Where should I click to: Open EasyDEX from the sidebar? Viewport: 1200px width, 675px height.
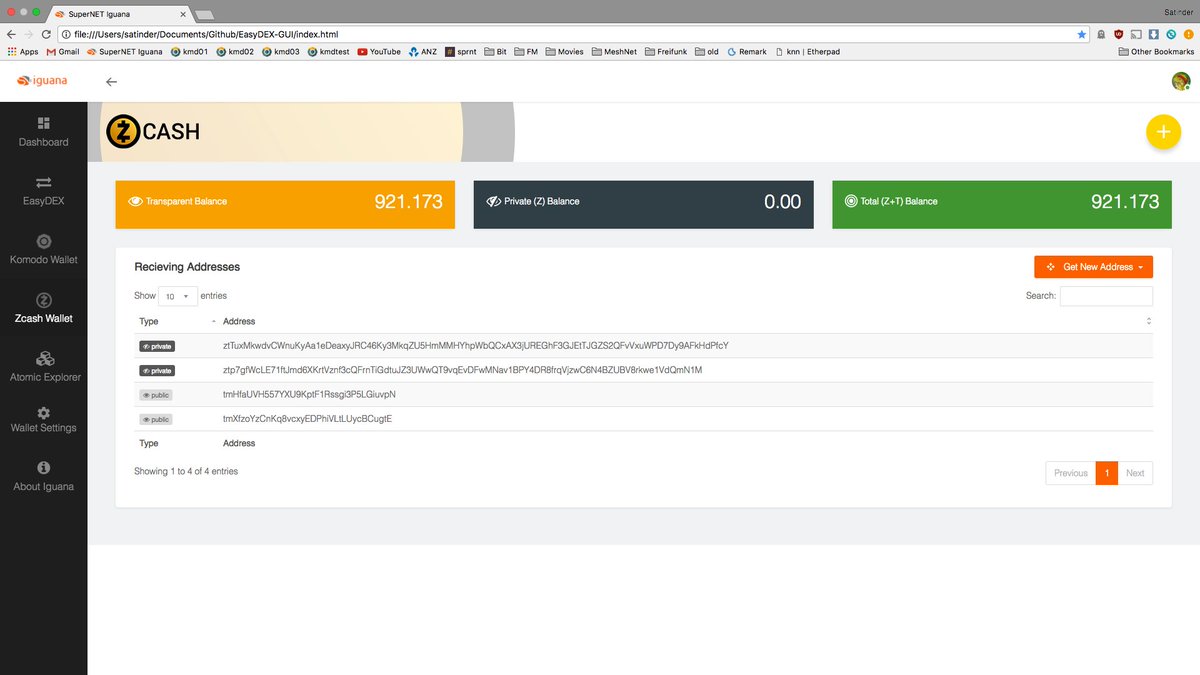point(43,191)
